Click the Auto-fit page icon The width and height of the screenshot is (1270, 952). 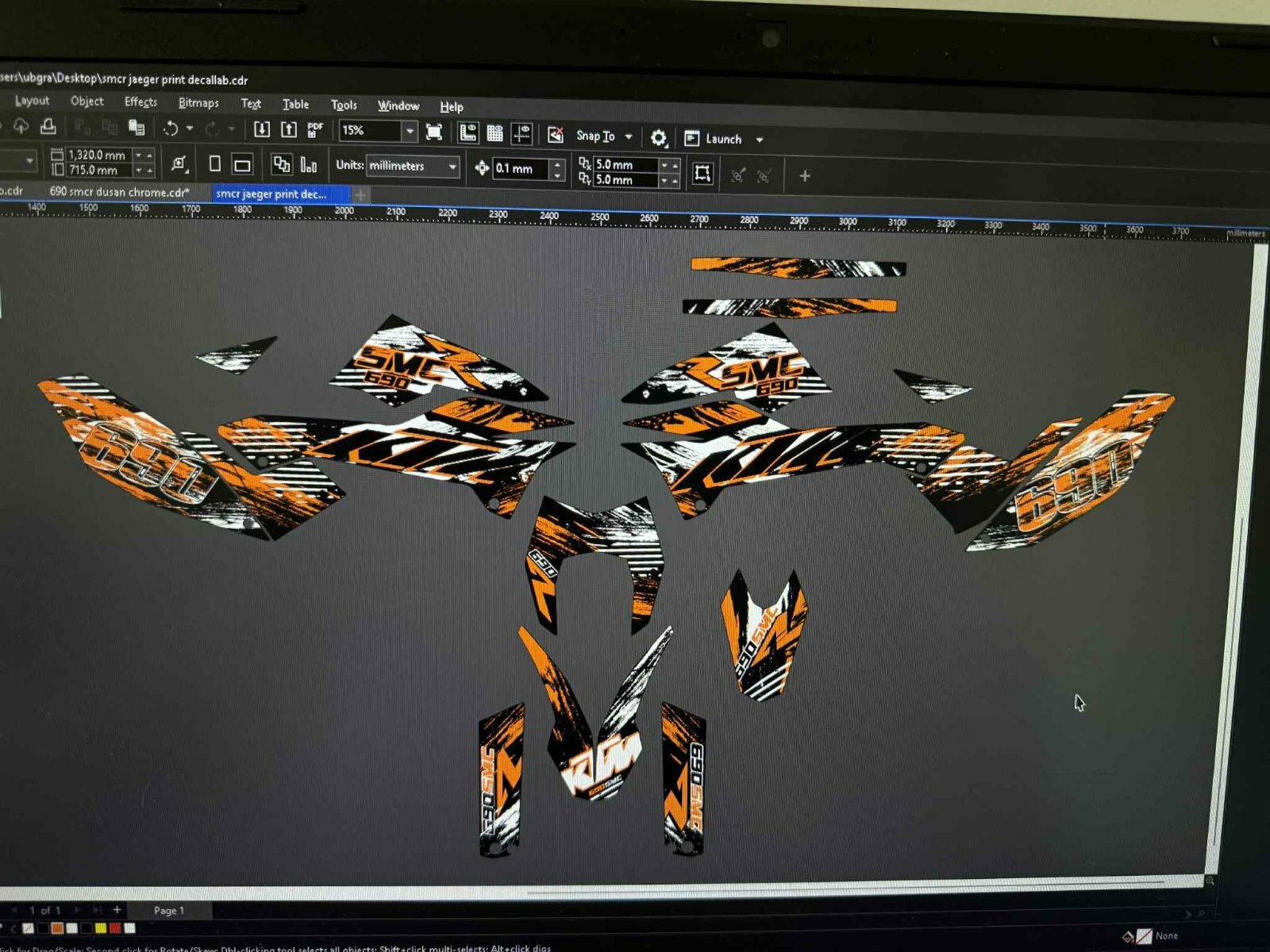(x=179, y=163)
